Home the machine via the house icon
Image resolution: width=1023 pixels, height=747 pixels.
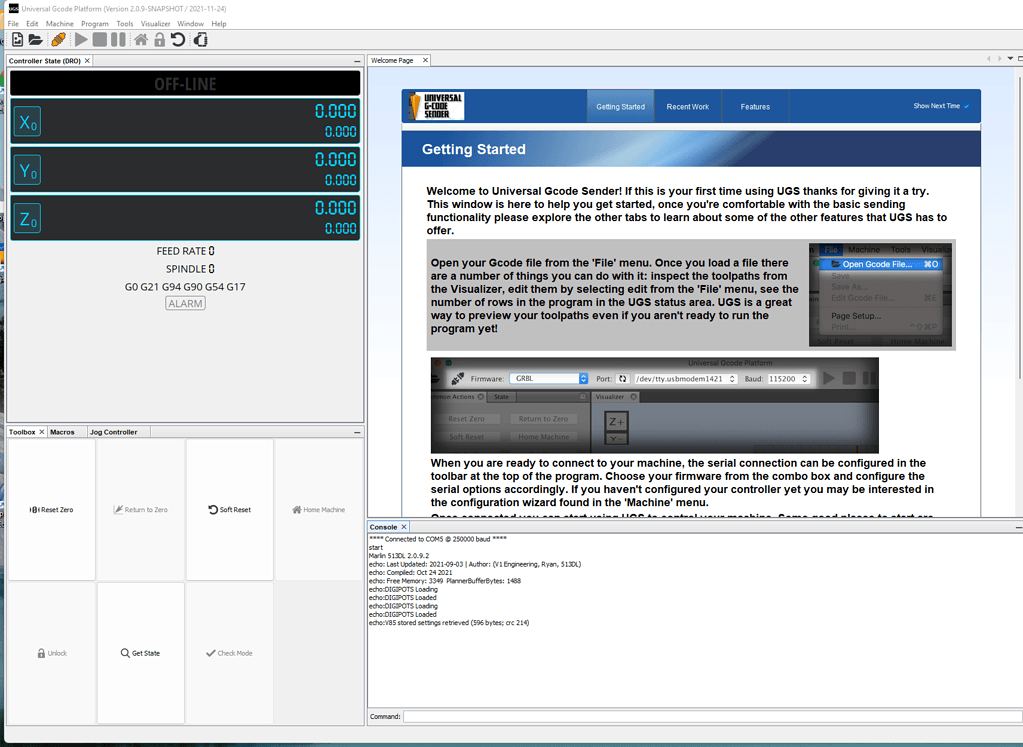pyautogui.click(x=141, y=39)
